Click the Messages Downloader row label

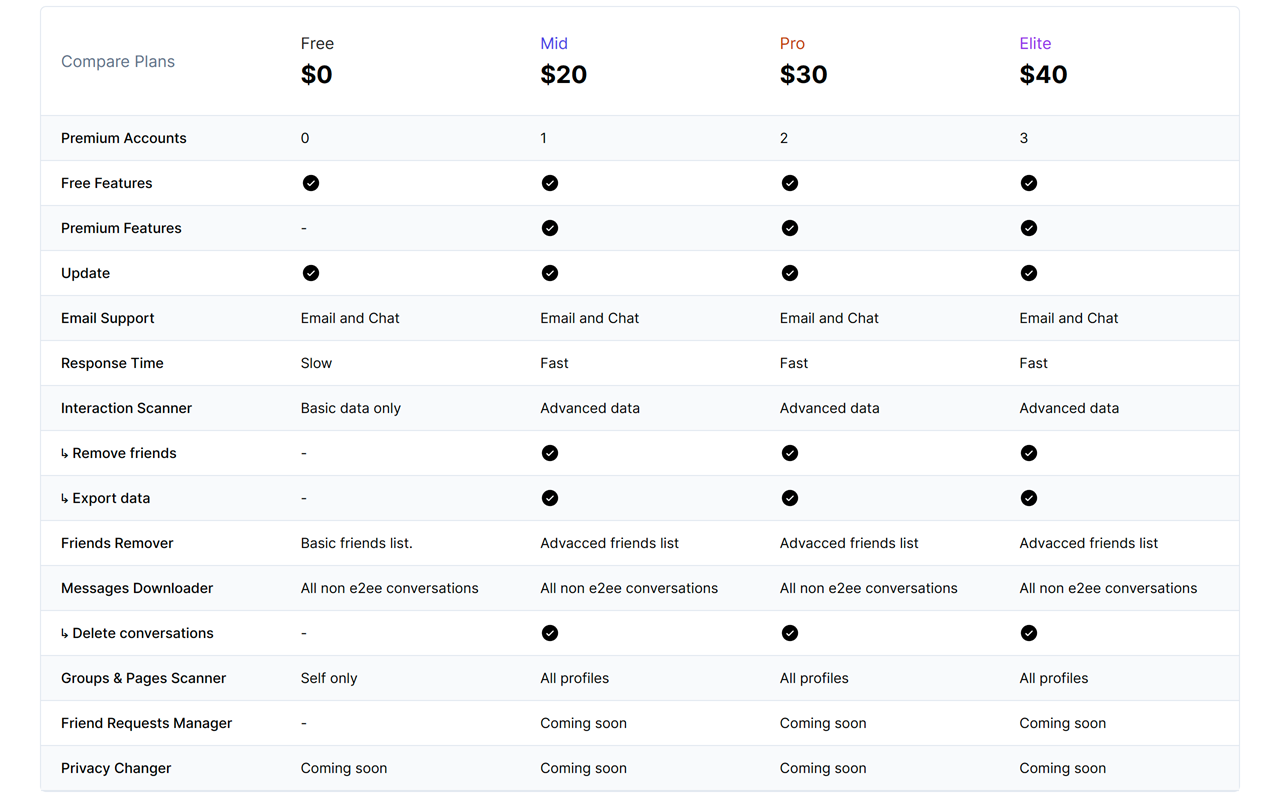[x=137, y=588]
